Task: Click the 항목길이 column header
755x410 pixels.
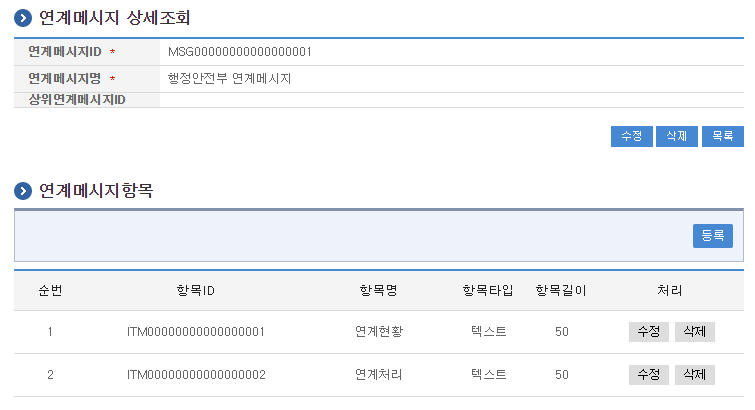Action: (561, 291)
